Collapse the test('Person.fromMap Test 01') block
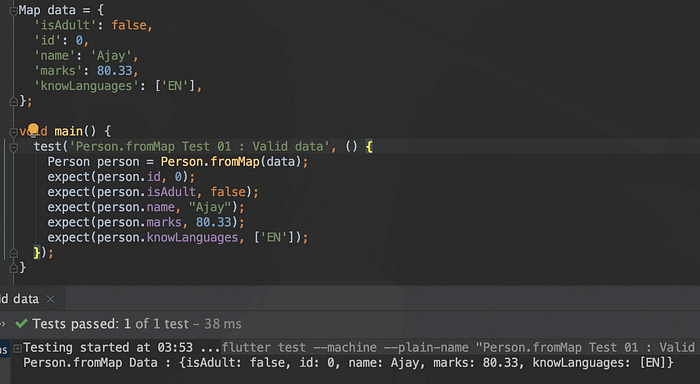 [13, 147]
